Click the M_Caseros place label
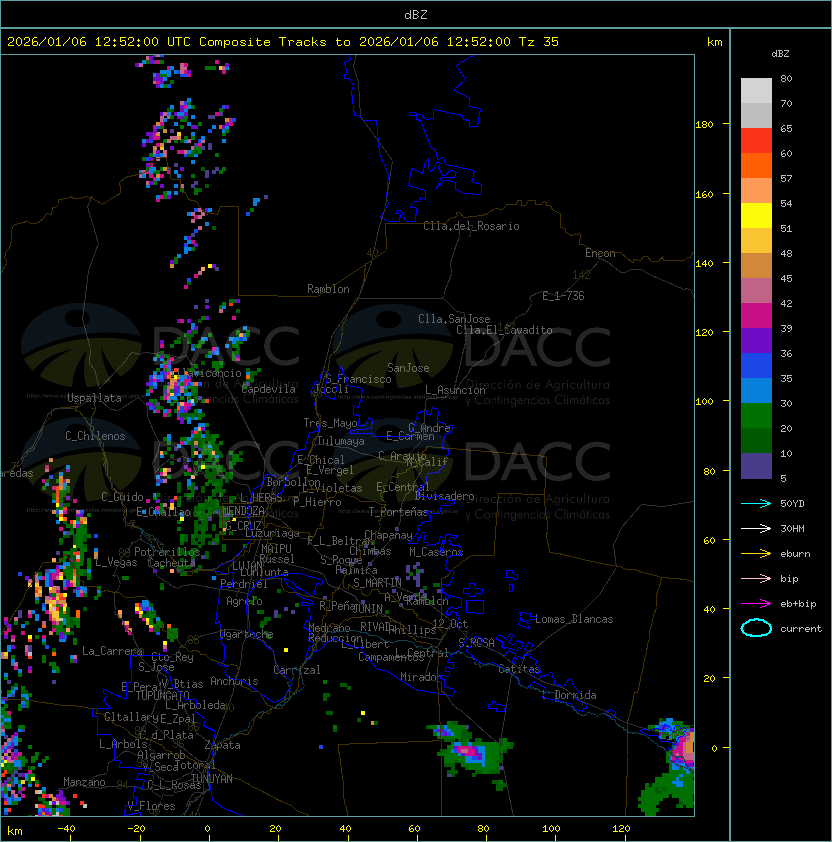Image resolution: width=832 pixels, height=842 pixels. coord(436,552)
